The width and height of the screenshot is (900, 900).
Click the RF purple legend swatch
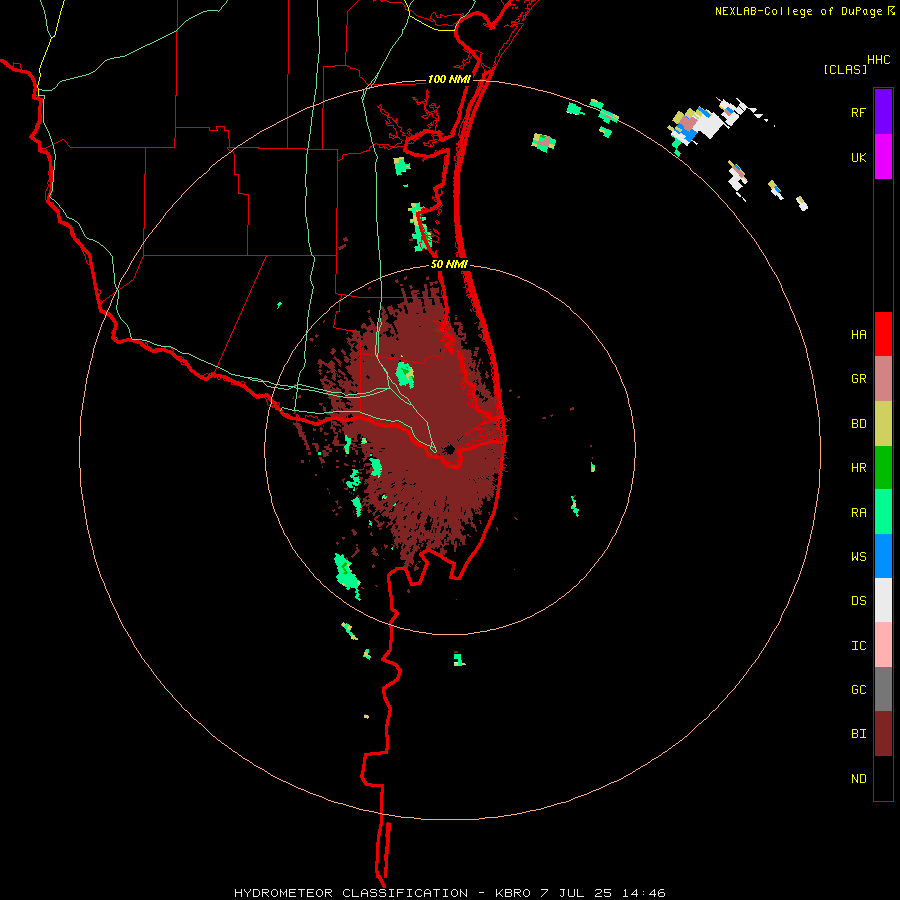click(x=883, y=111)
